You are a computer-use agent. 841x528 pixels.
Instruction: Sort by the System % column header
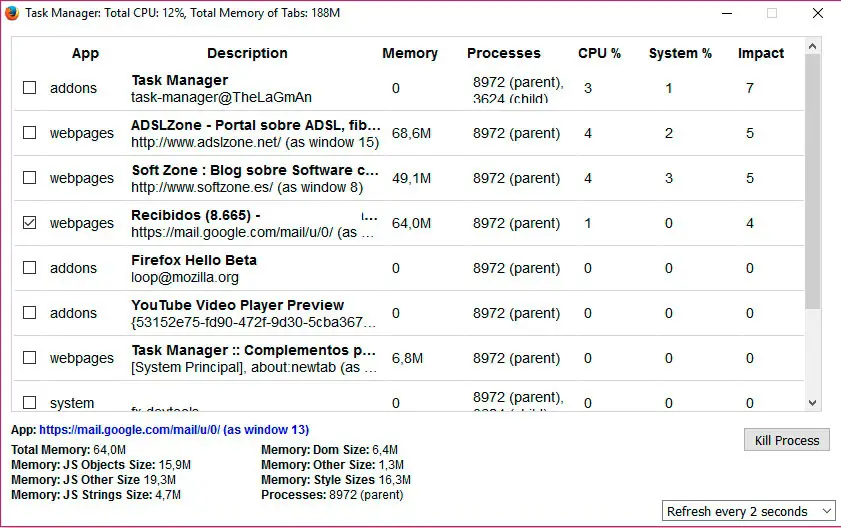680,53
